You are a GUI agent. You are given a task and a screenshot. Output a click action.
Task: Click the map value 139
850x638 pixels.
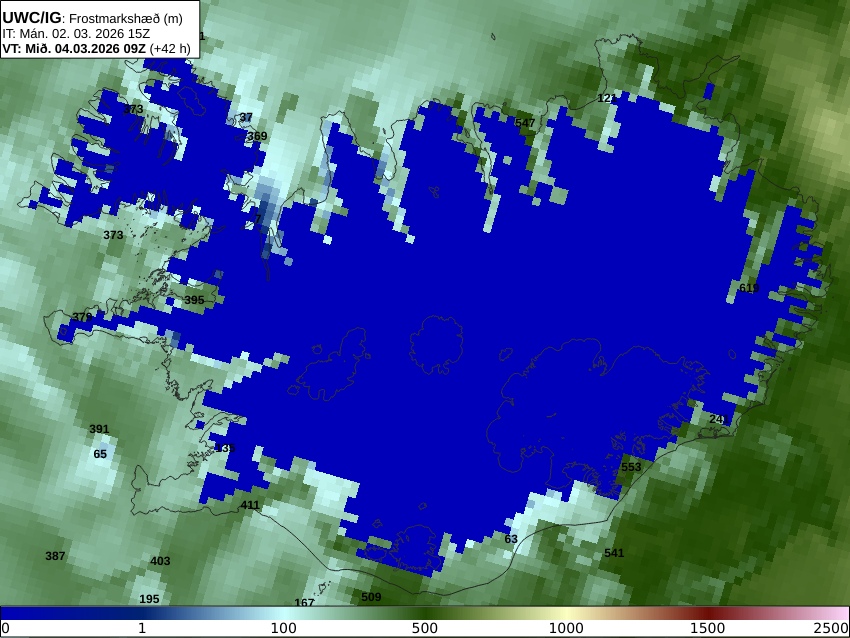[226, 448]
